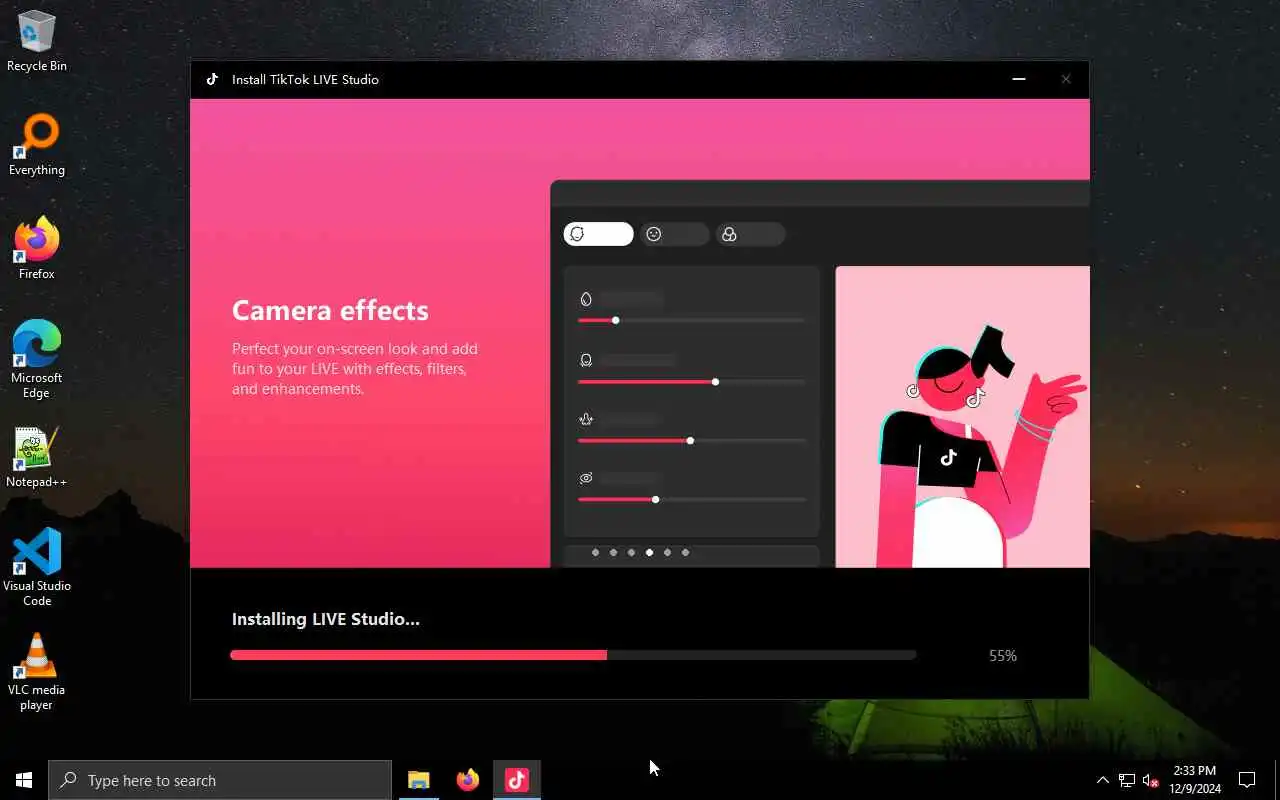The width and height of the screenshot is (1280, 800).
Task: Click the 55% progress value
Action: pyautogui.click(x=1003, y=655)
